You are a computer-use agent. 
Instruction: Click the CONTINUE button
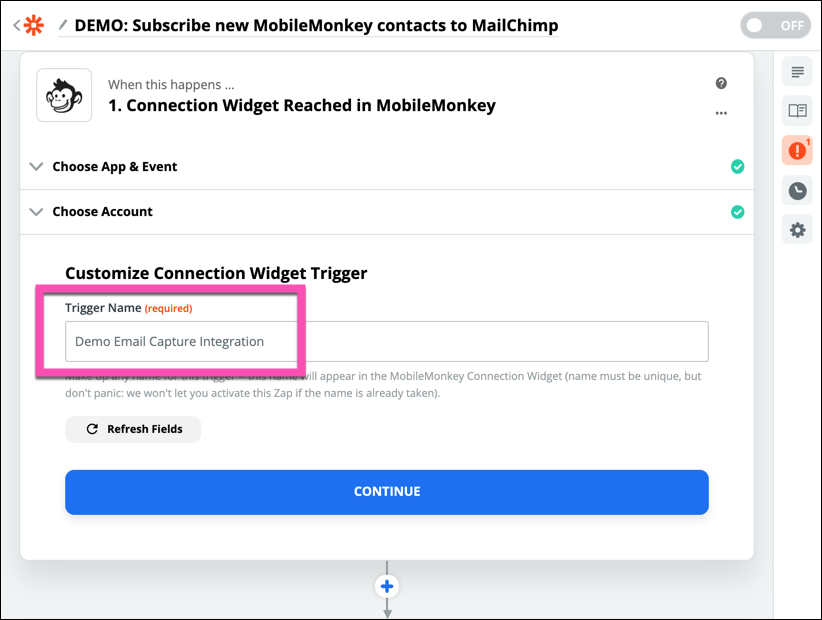[387, 492]
